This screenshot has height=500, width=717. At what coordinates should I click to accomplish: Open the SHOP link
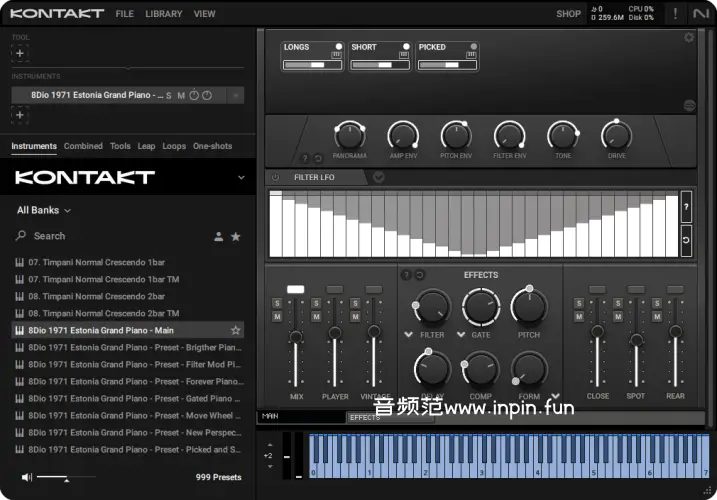(568, 14)
